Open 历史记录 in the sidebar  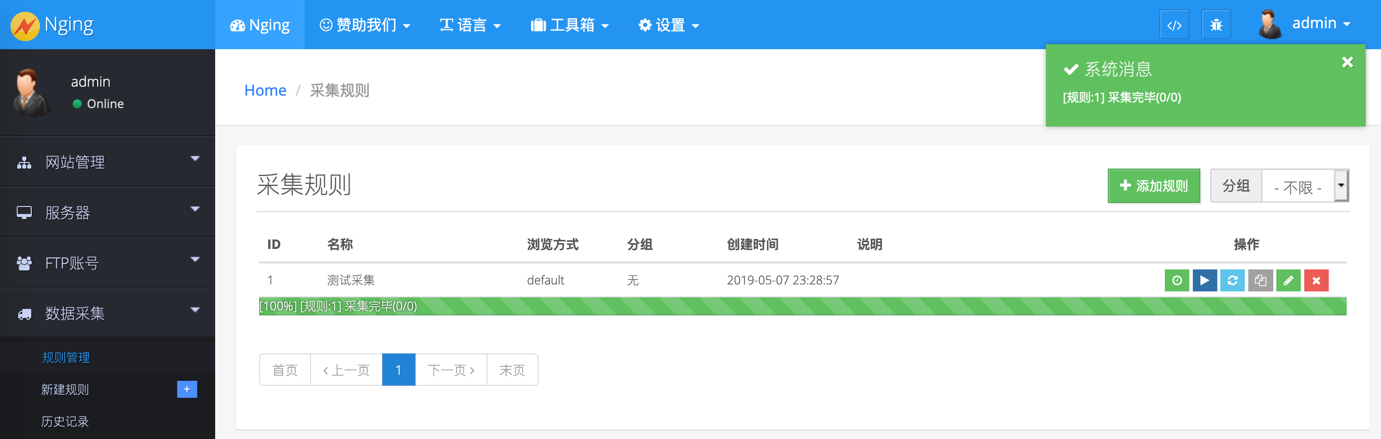click(x=65, y=421)
